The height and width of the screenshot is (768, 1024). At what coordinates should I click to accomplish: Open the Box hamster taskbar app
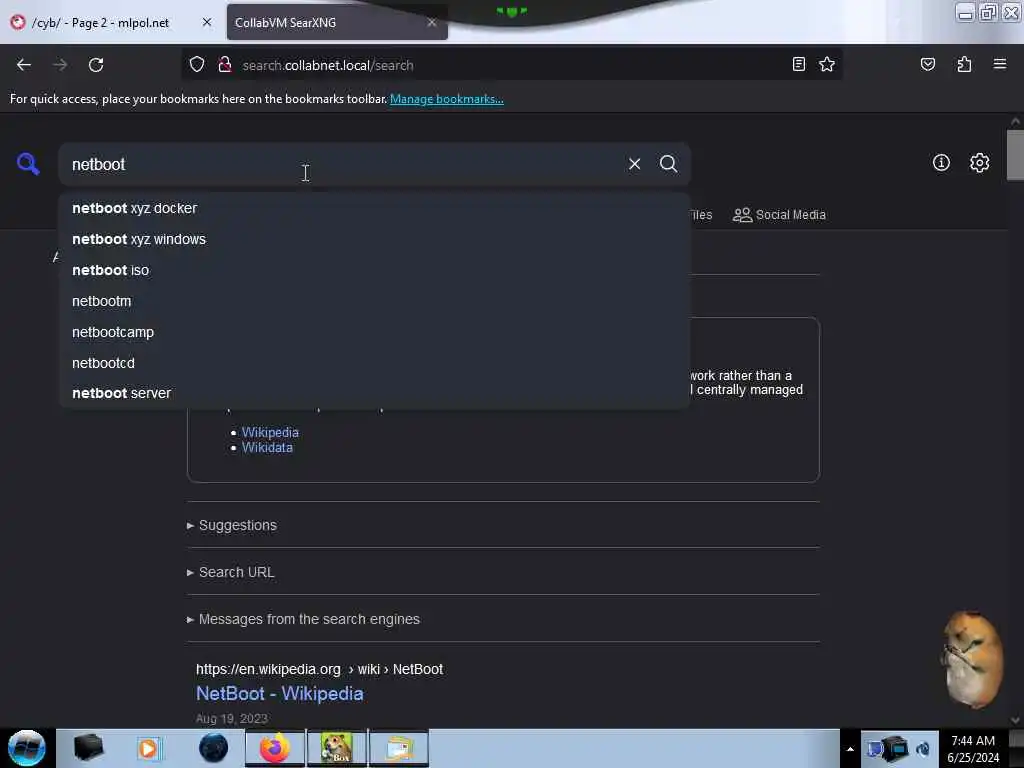coord(336,748)
